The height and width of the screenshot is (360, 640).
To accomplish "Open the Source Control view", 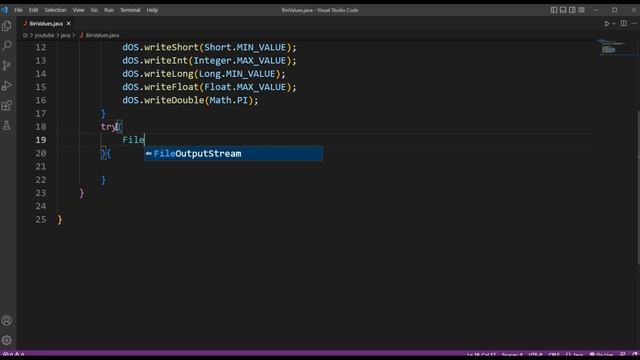I will point(7,66).
